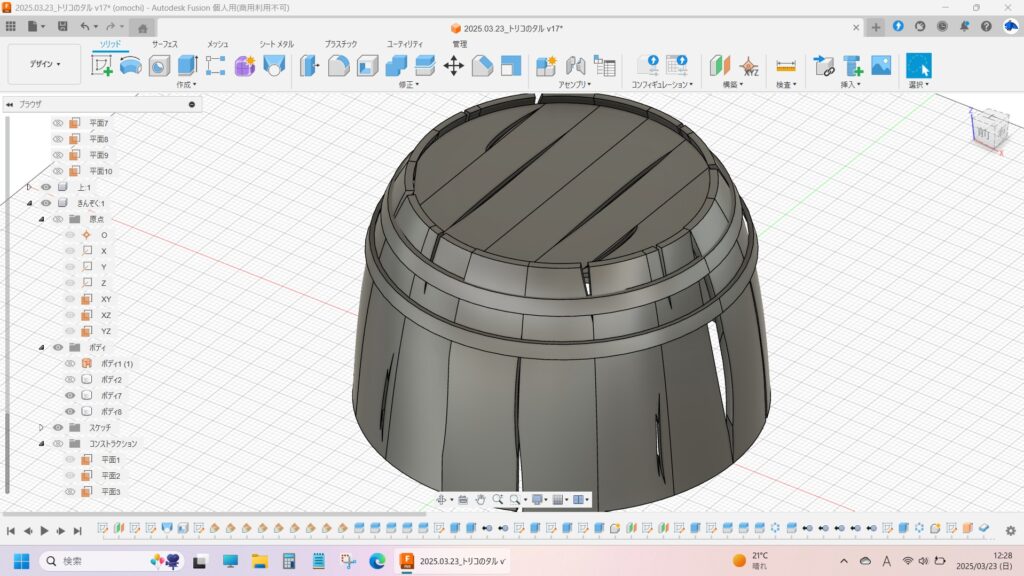
Task: Click the Shell tool icon
Action: point(367,66)
